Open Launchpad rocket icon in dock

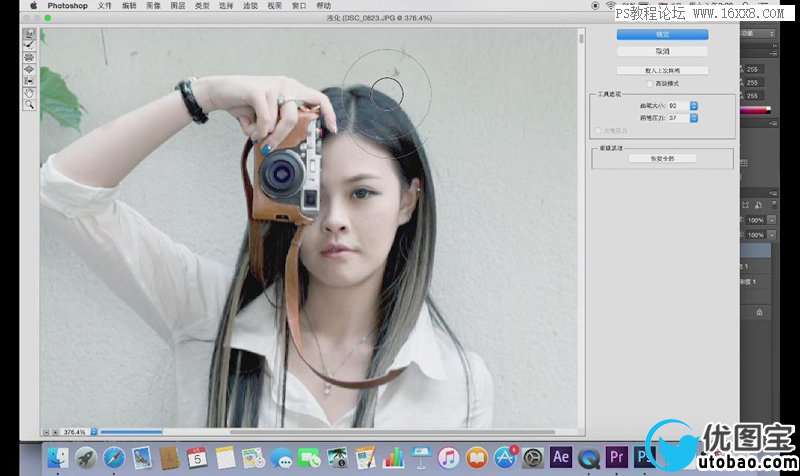coord(86,457)
